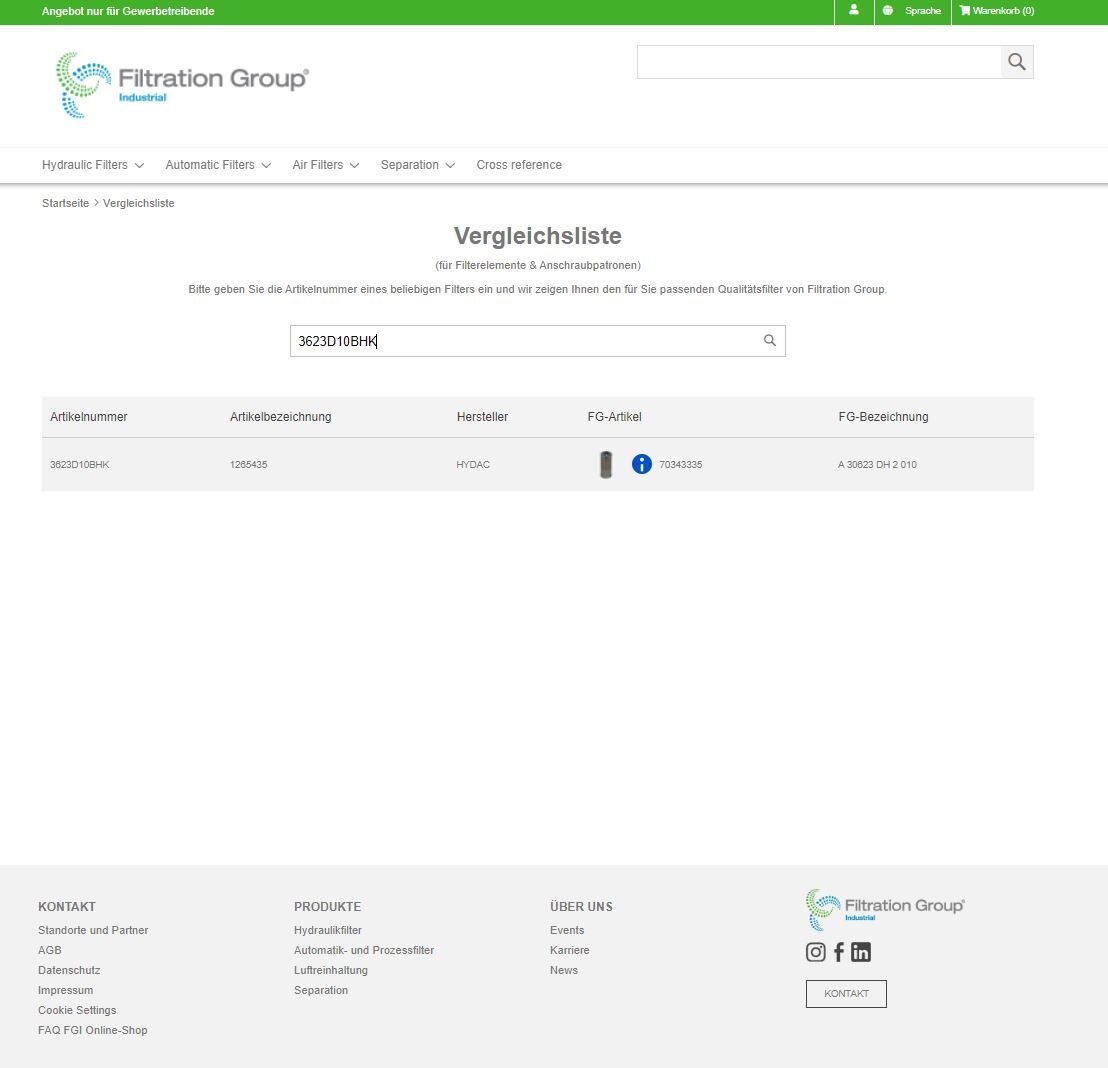The width and height of the screenshot is (1108, 1068).
Task: Click the header search magnifier icon
Action: [x=1016, y=61]
